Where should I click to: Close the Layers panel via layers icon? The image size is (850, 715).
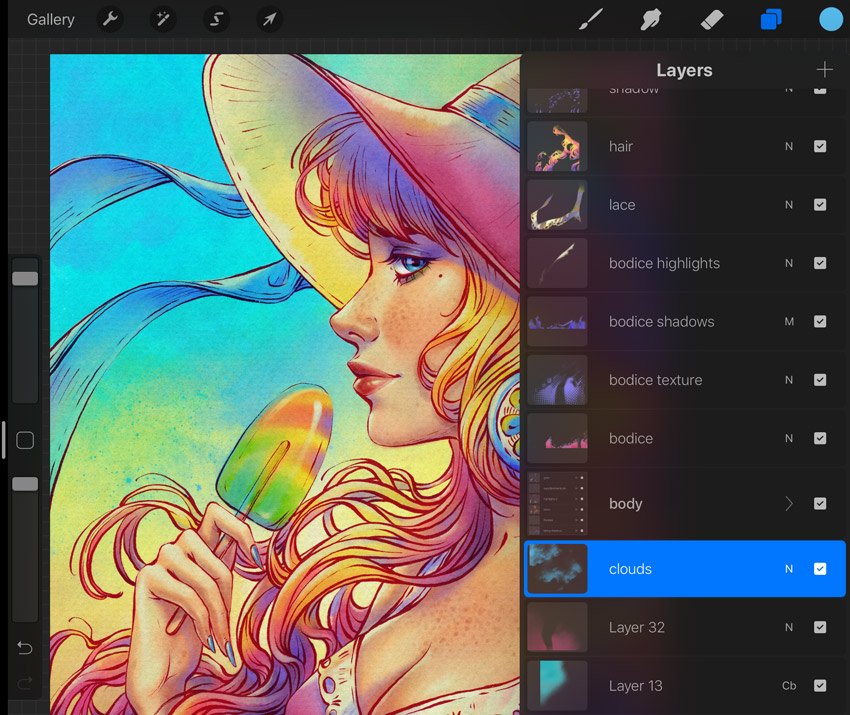(770, 19)
